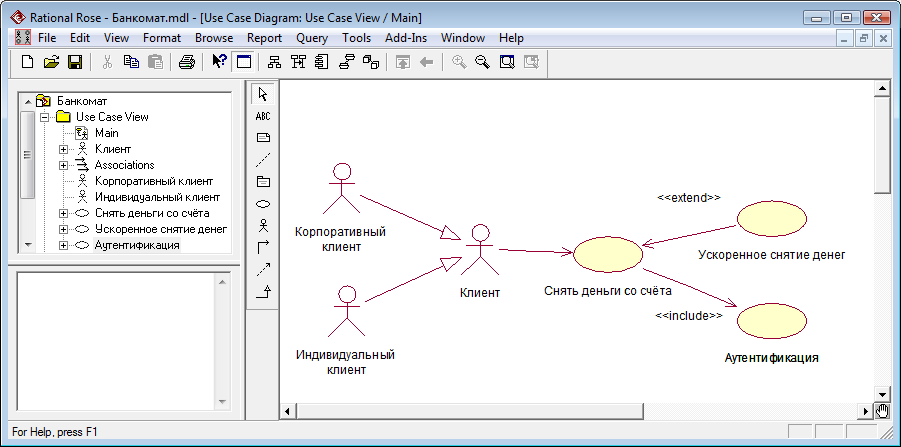Click diagram vertical scrollbar up arrow
Screen dimensions: 901x447
point(881,88)
